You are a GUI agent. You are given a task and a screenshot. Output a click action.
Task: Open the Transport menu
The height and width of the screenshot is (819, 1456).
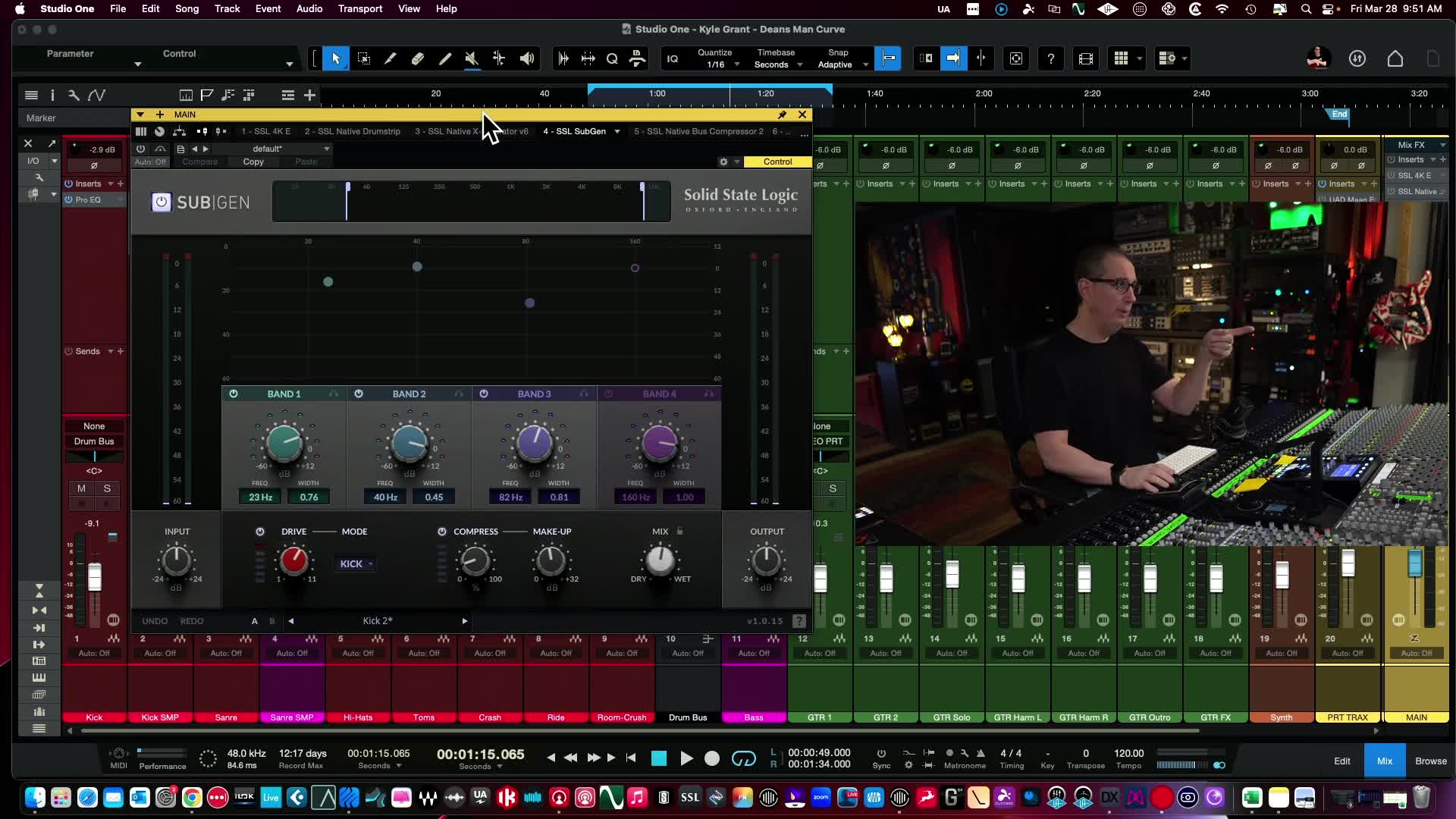pyautogui.click(x=360, y=8)
